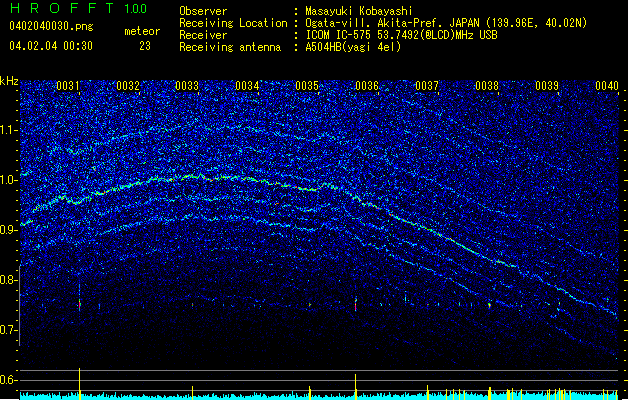
Task: Click the red meteor echo below 0036
Action: pos(355,305)
